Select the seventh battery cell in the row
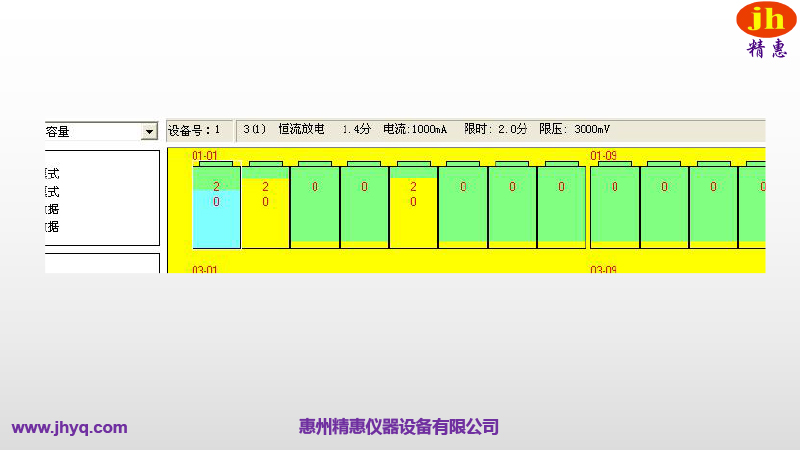The height and width of the screenshot is (450, 800). coord(512,205)
